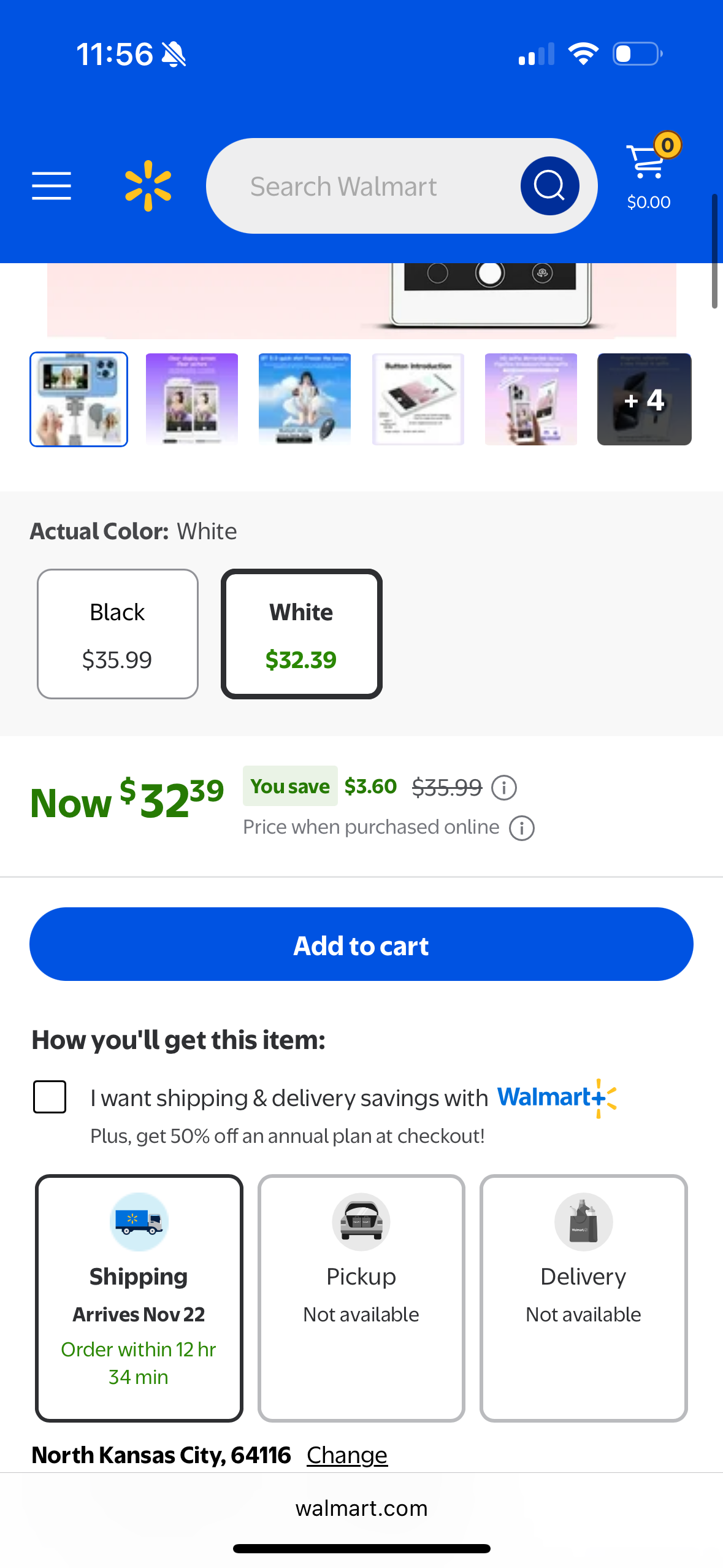This screenshot has width=723, height=1568.
Task: Tap the Walmart spark logo
Action: (148, 186)
